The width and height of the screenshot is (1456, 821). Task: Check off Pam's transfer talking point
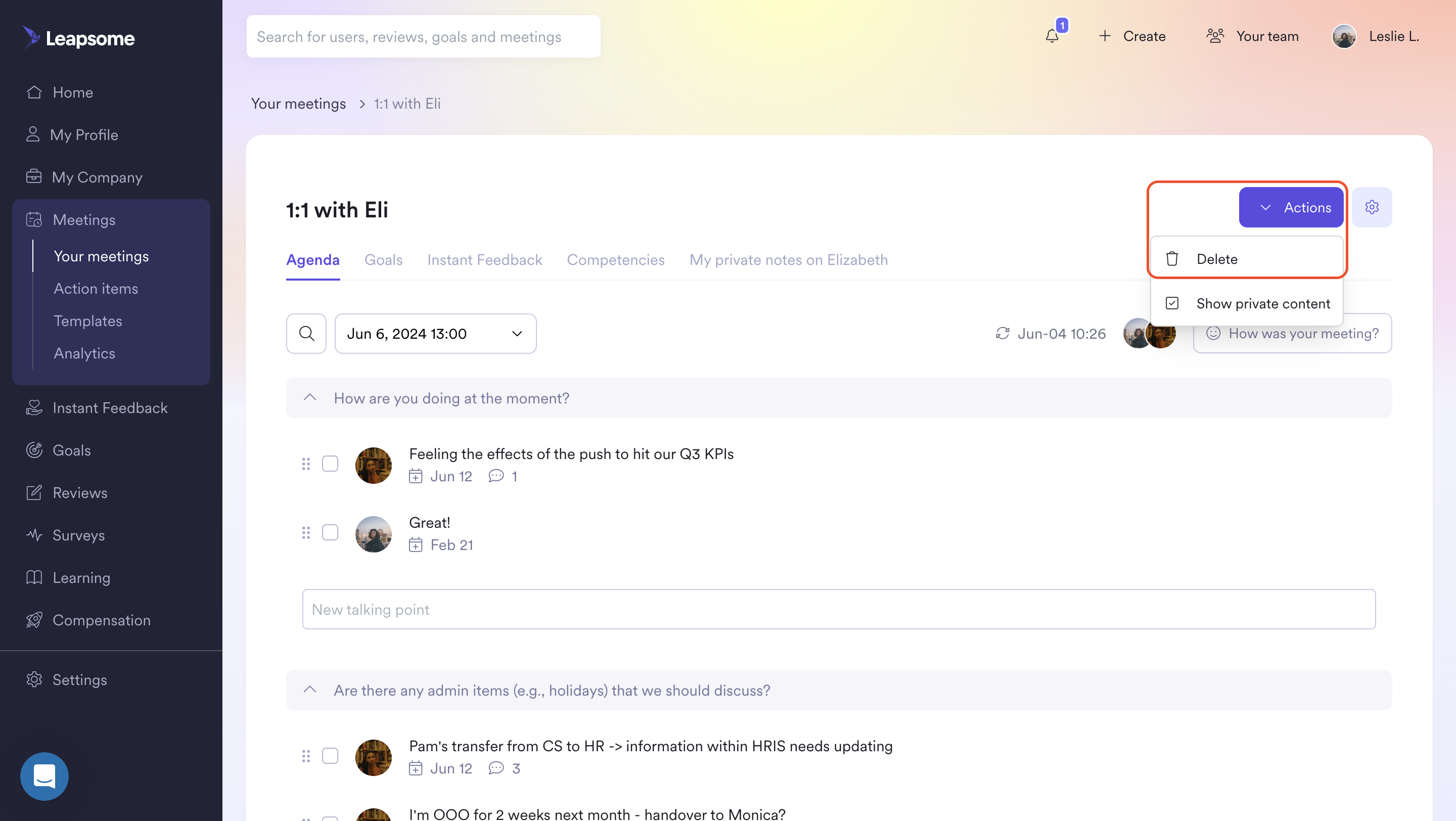330,756
